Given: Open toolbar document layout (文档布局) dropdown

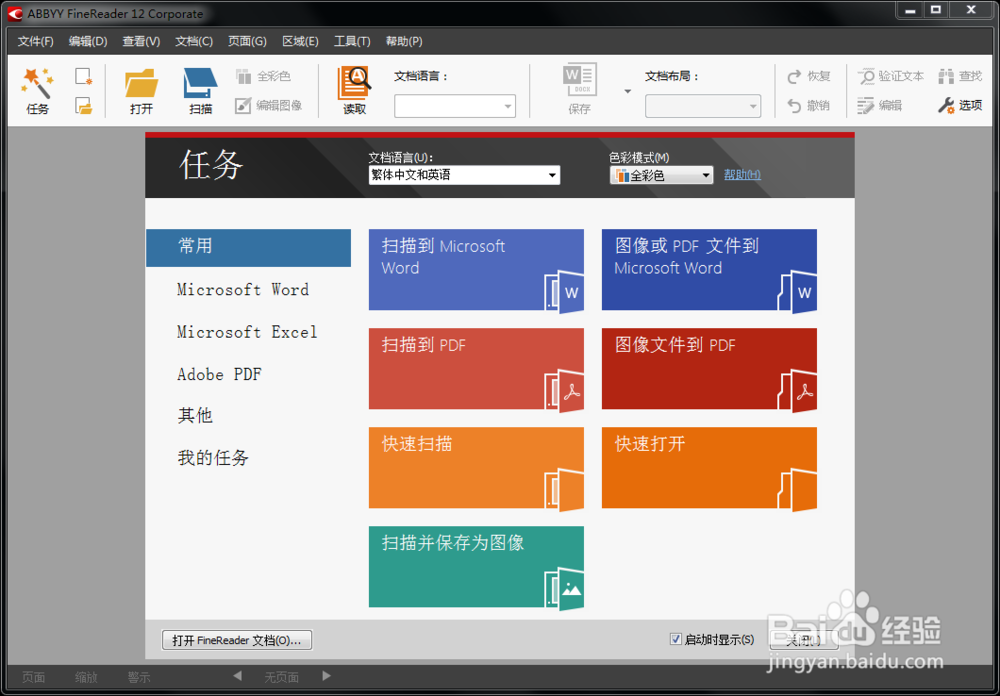Looking at the screenshot, I should 703,106.
